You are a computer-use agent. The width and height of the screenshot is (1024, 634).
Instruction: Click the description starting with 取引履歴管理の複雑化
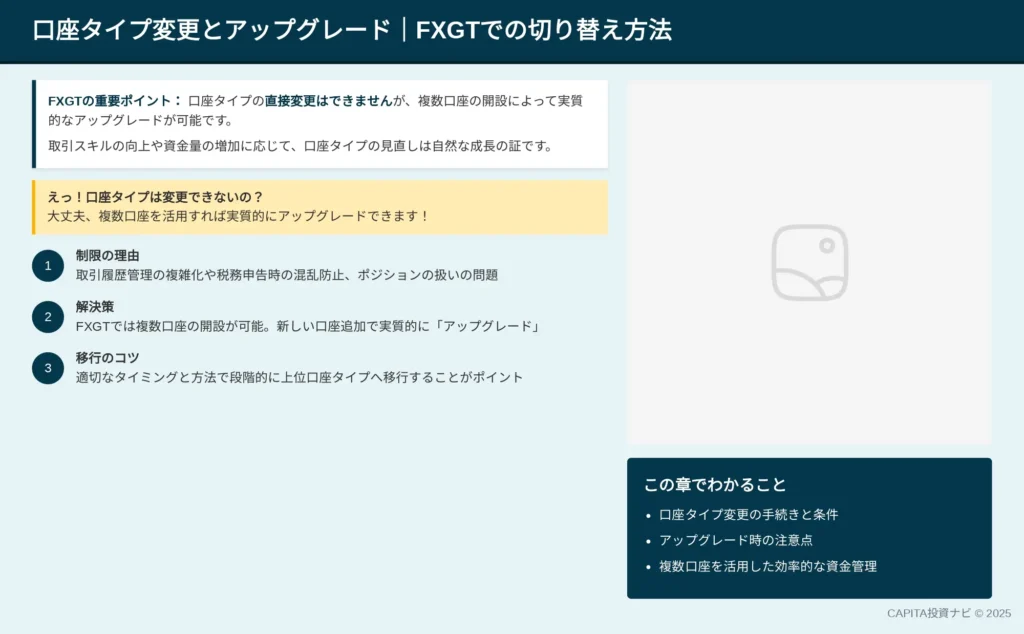pyautogui.click(x=286, y=275)
